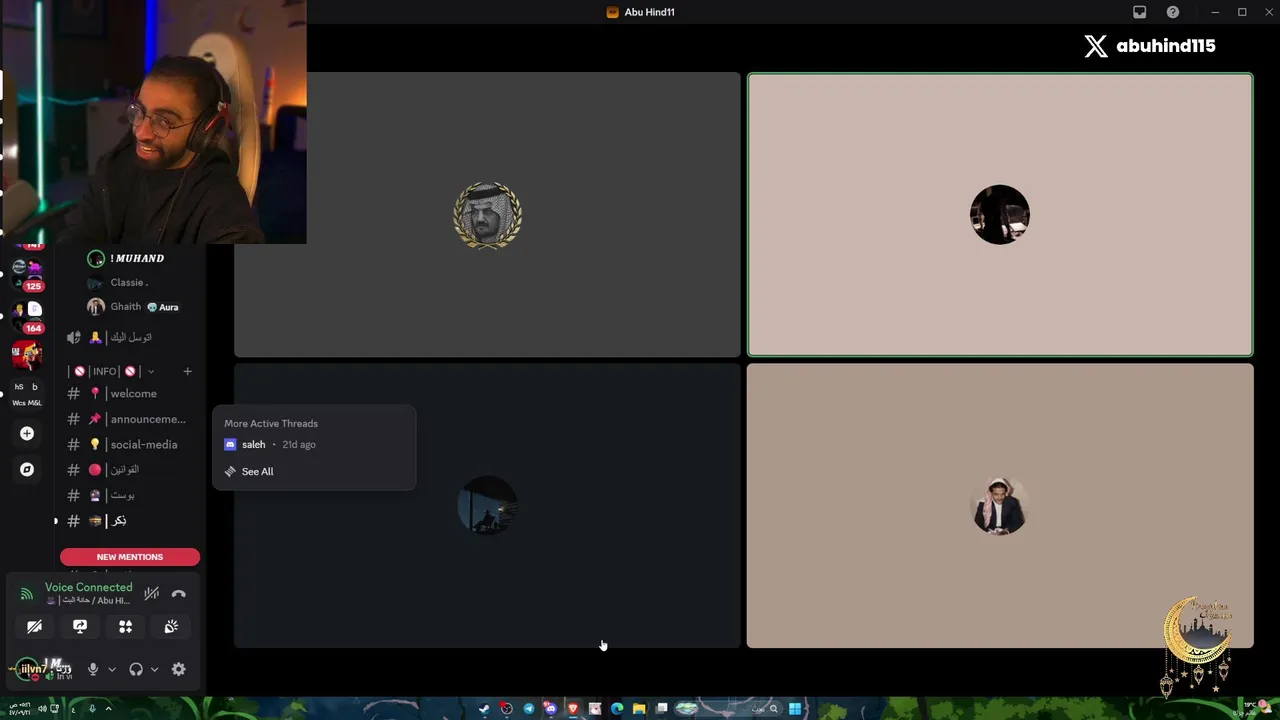
Task: Create channel in INFO category plus
Action: (187, 371)
